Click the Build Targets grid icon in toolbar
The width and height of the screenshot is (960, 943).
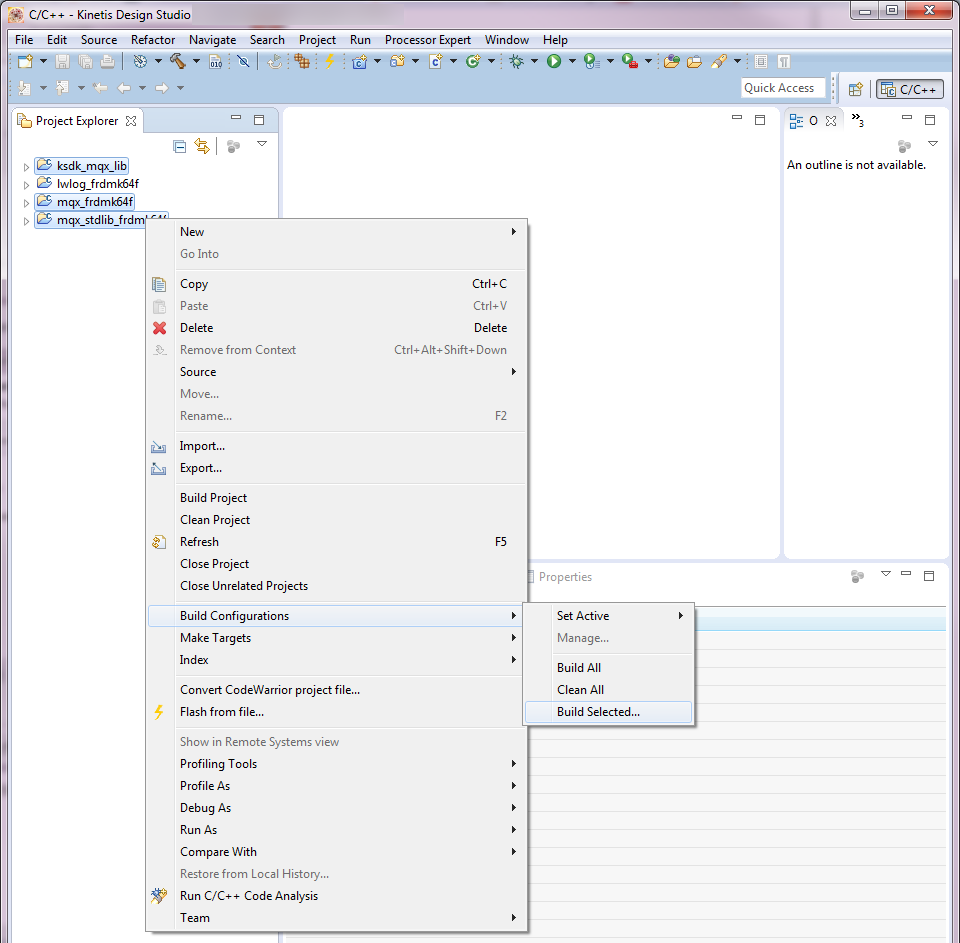[x=302, y=61]
